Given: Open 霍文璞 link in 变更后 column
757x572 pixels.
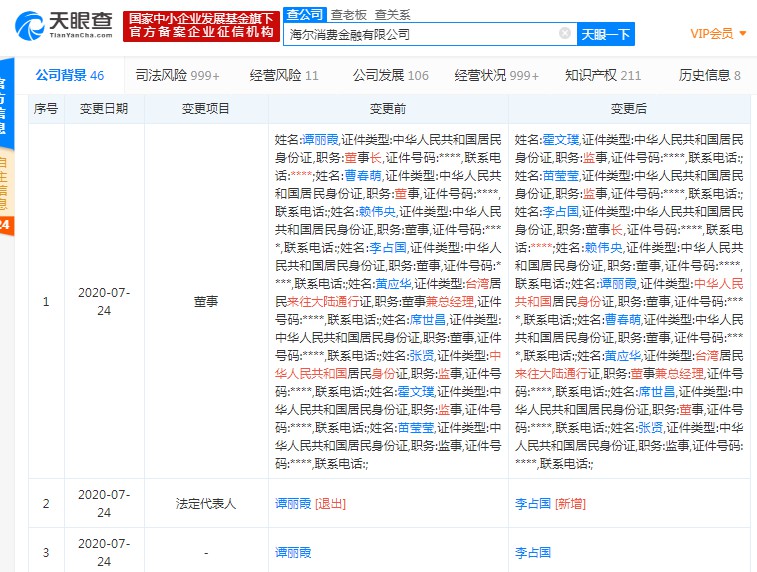Looking at the screenshot, I should [x=561, y=140].
